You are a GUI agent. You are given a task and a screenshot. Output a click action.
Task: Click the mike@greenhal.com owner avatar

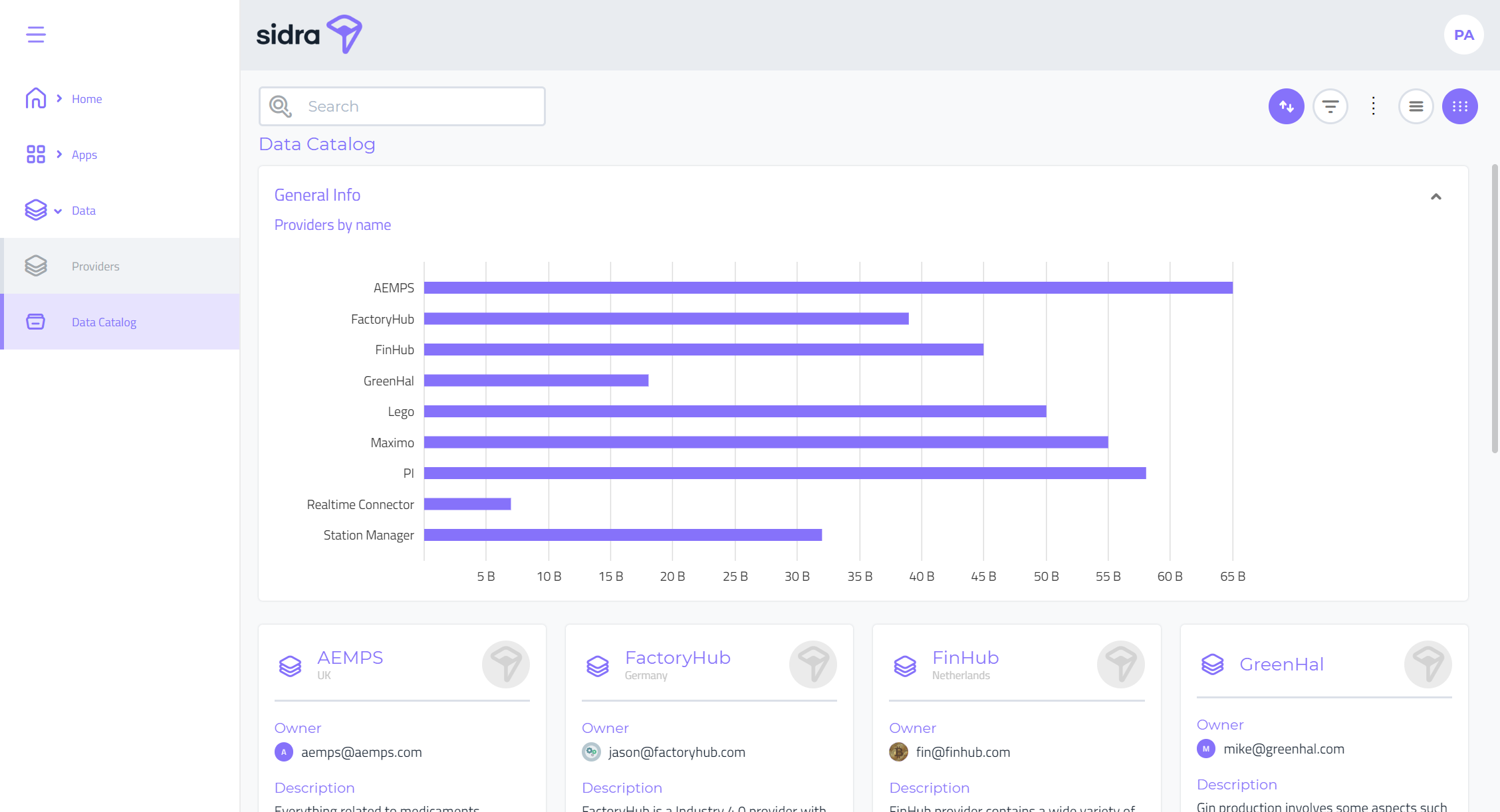pyautogui.click(x=1206, y=749)
